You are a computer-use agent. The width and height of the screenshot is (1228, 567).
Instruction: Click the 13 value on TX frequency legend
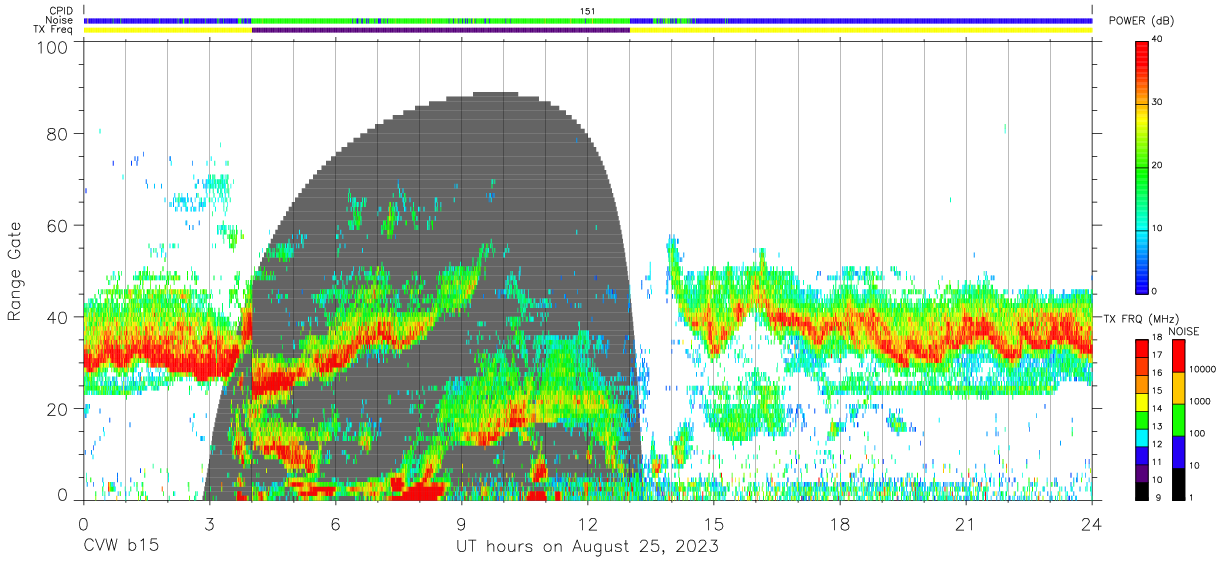click(x=1155, y=426)
